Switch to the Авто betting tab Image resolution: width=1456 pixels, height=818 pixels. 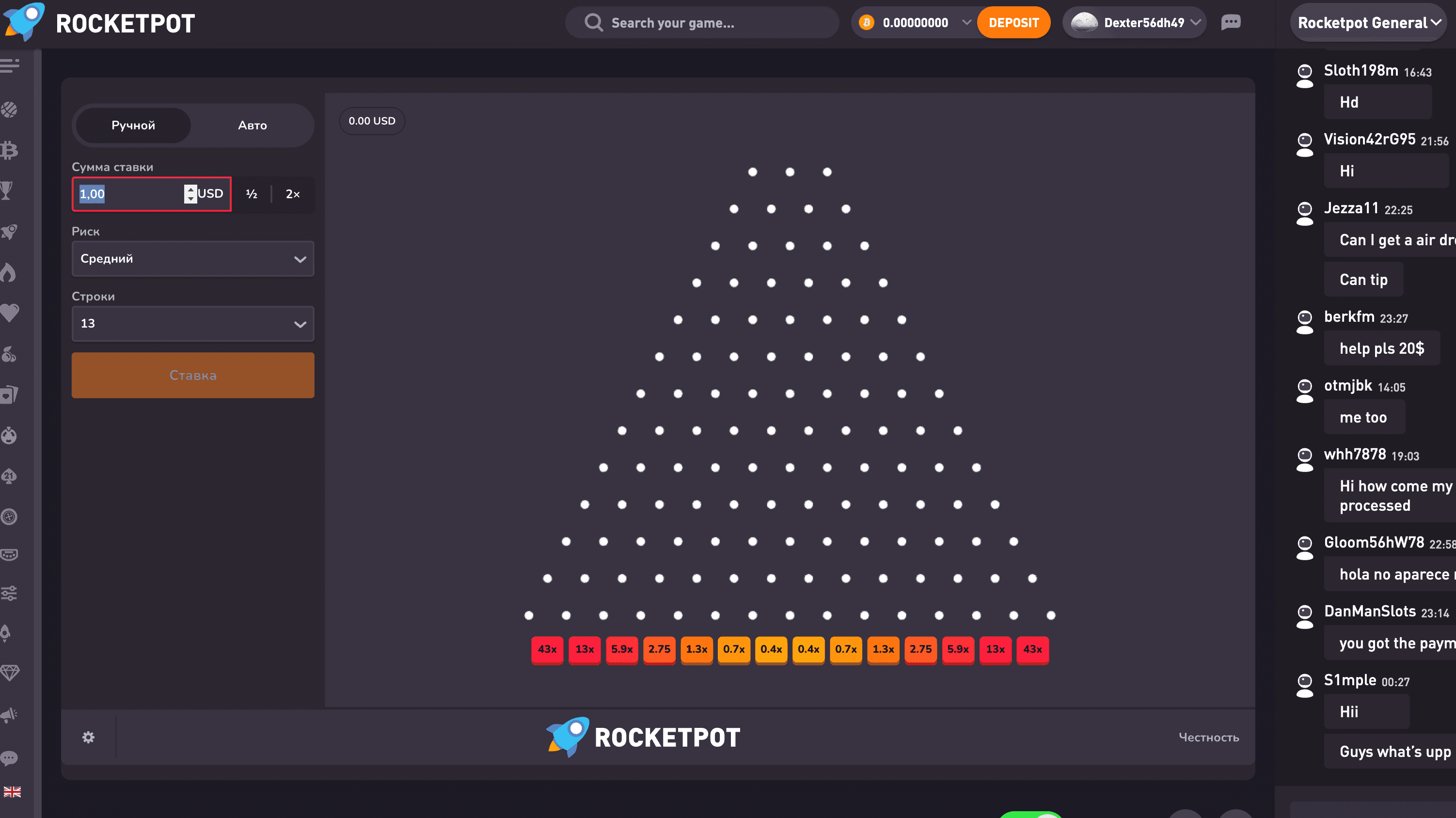pyautogui.click(x=252, y=125)
